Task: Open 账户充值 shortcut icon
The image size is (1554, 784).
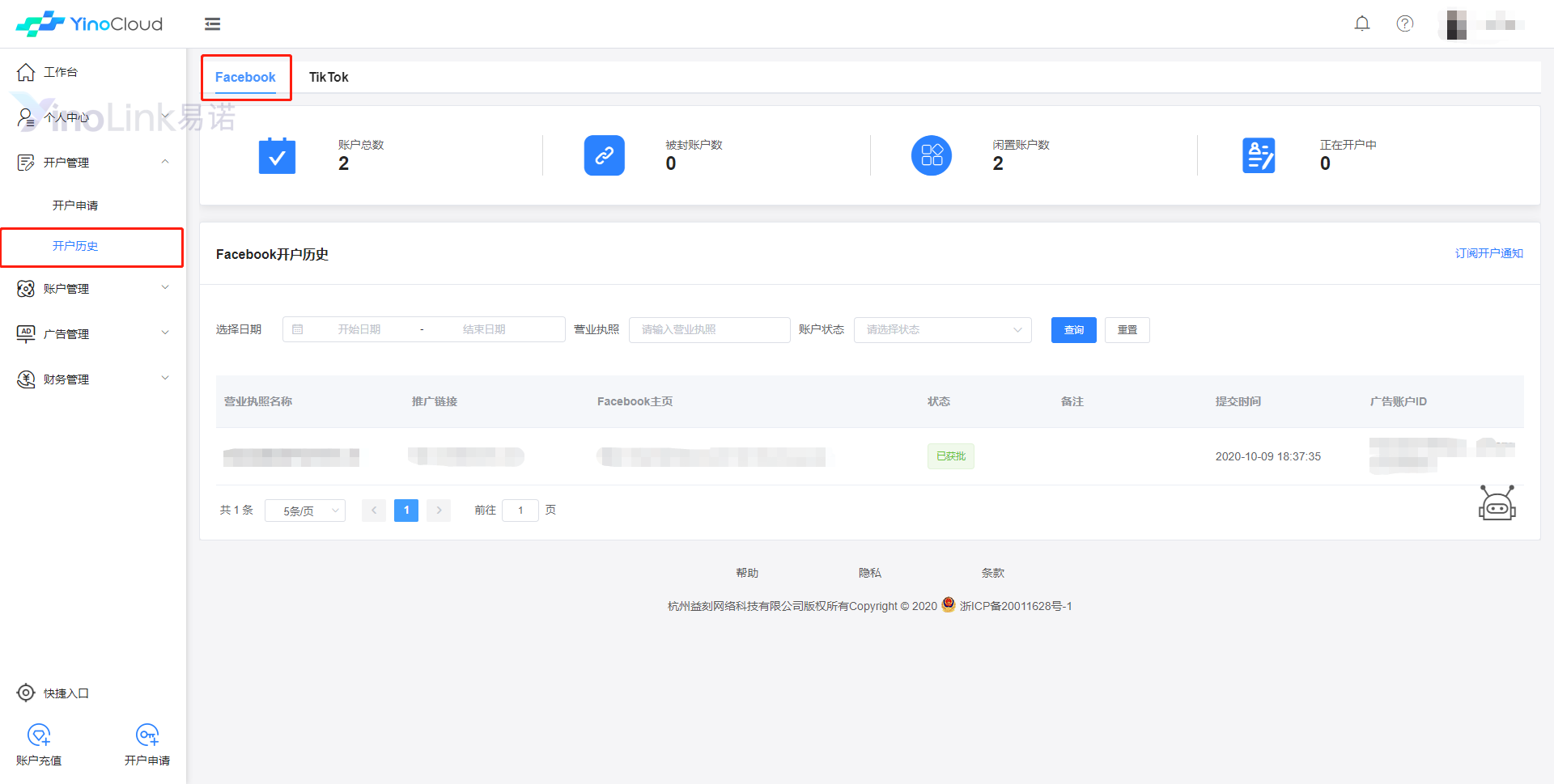Action: pos(39,735)
